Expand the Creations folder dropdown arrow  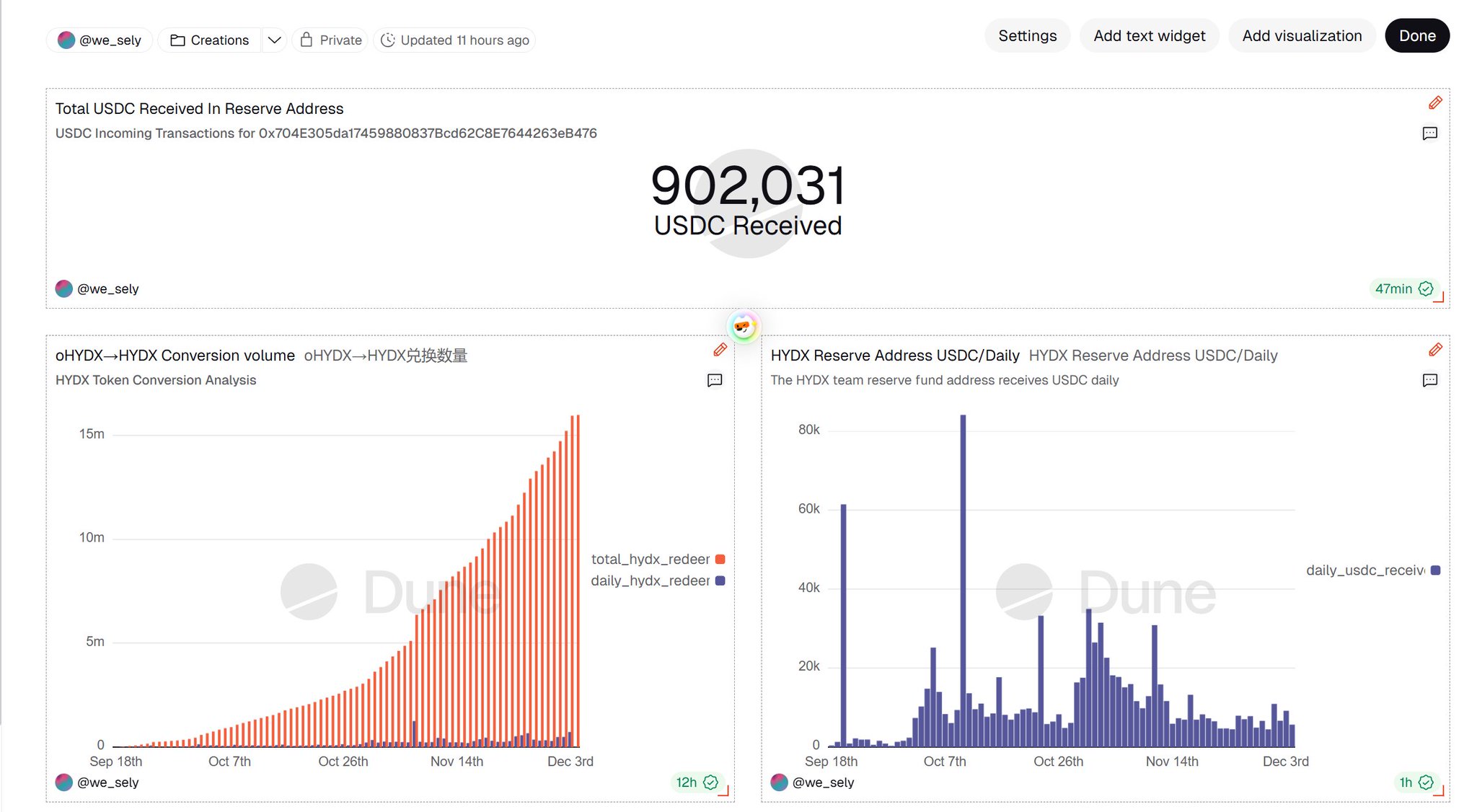click(274, 40)
